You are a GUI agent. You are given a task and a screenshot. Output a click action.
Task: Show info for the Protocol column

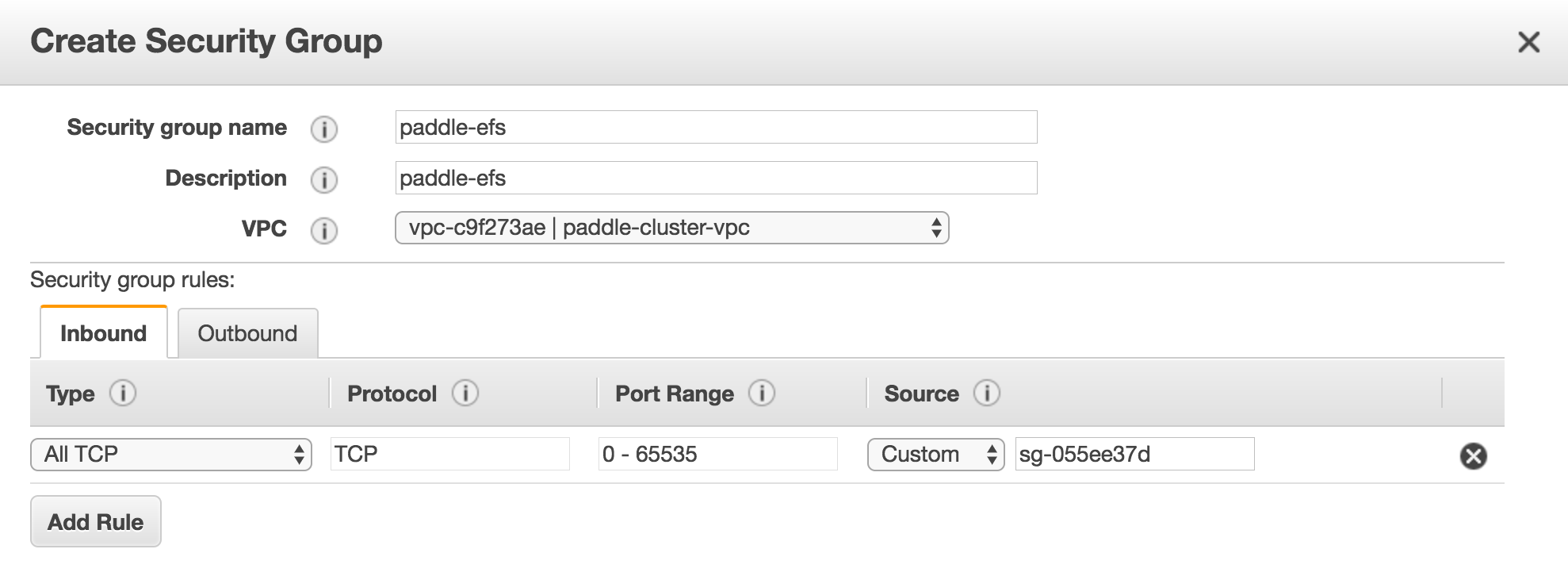coord(465,393)
